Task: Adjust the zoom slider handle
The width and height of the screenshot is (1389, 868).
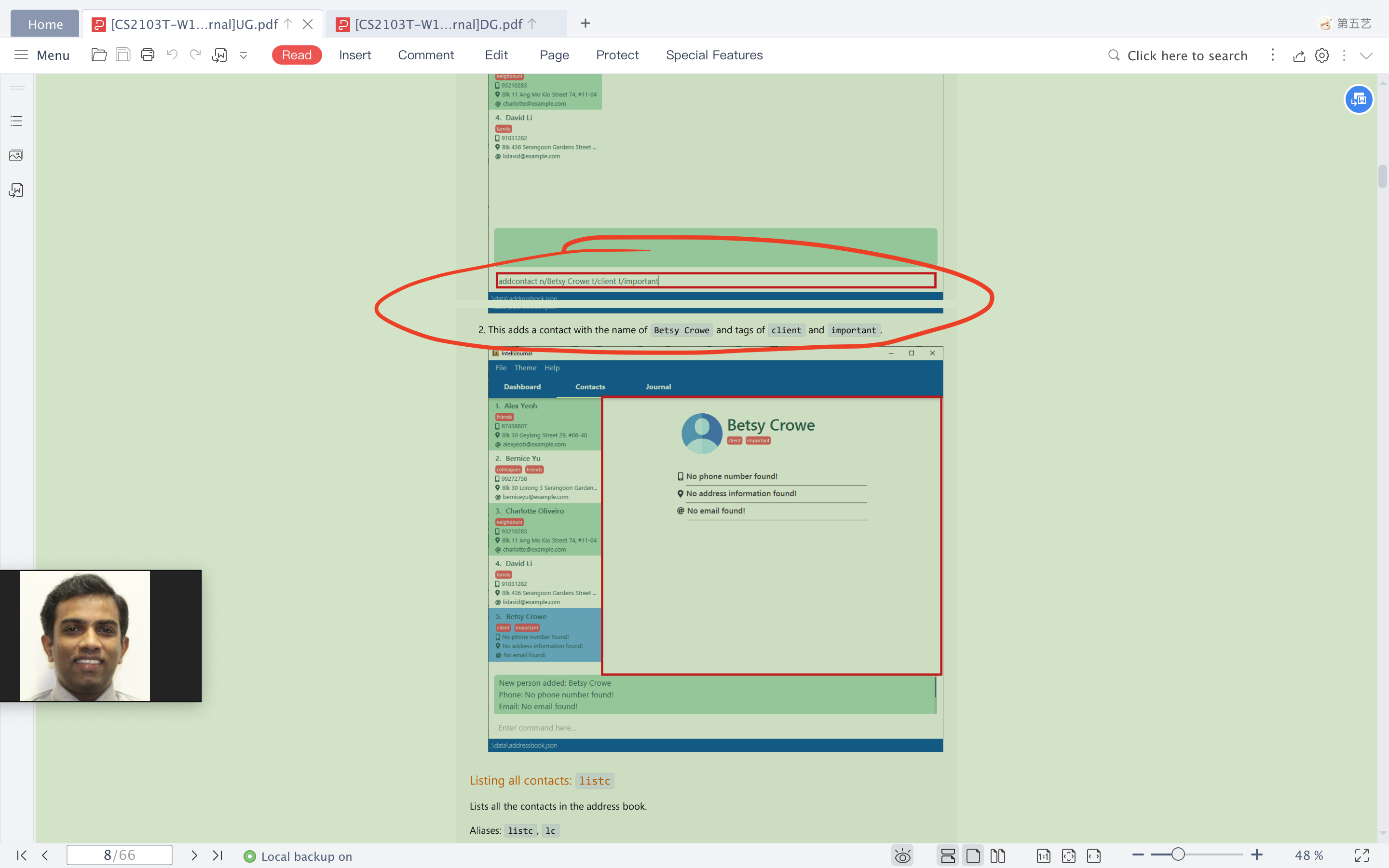Action: pos(1178,854)
